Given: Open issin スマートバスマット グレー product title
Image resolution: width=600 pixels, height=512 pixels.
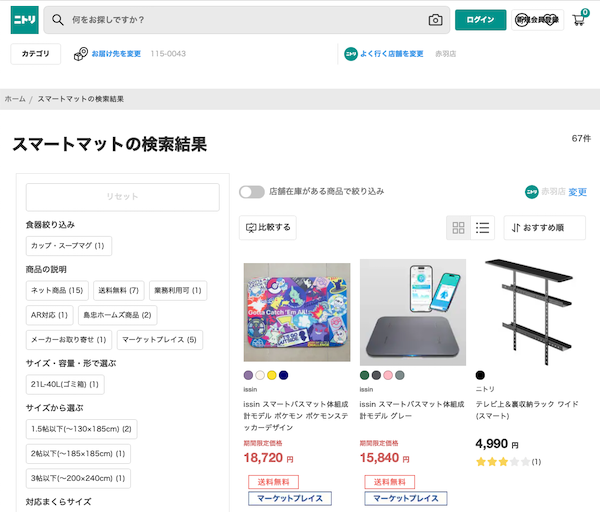Looking at the screenshot, I should click(412, 410).
